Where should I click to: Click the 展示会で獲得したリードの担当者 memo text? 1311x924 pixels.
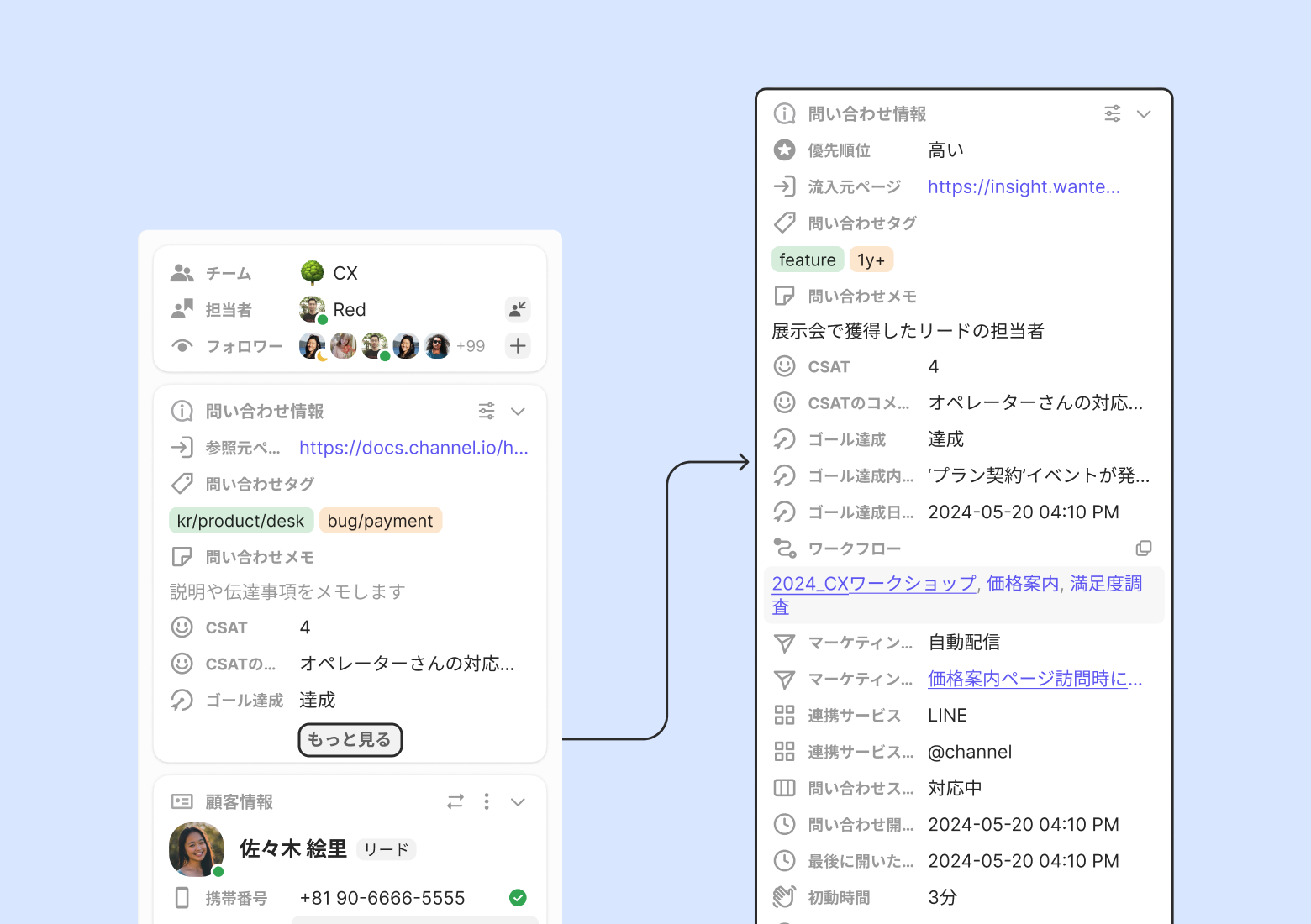point(908,331)
